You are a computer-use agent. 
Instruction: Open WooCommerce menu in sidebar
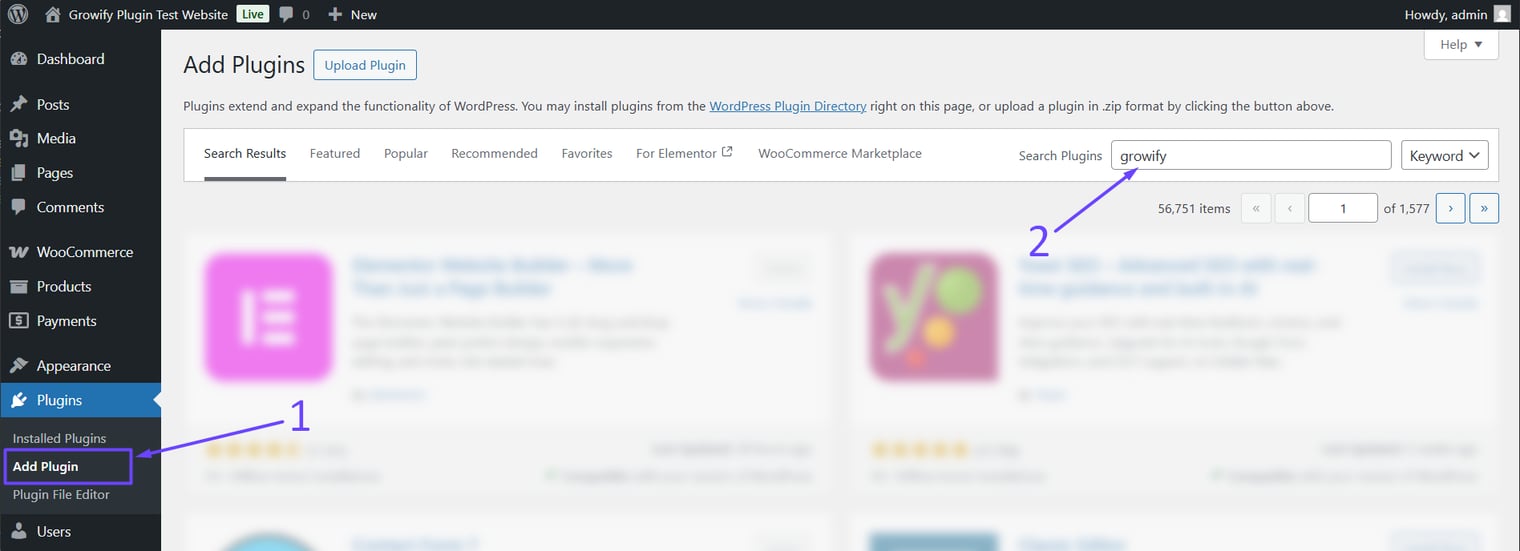point(84,252)
